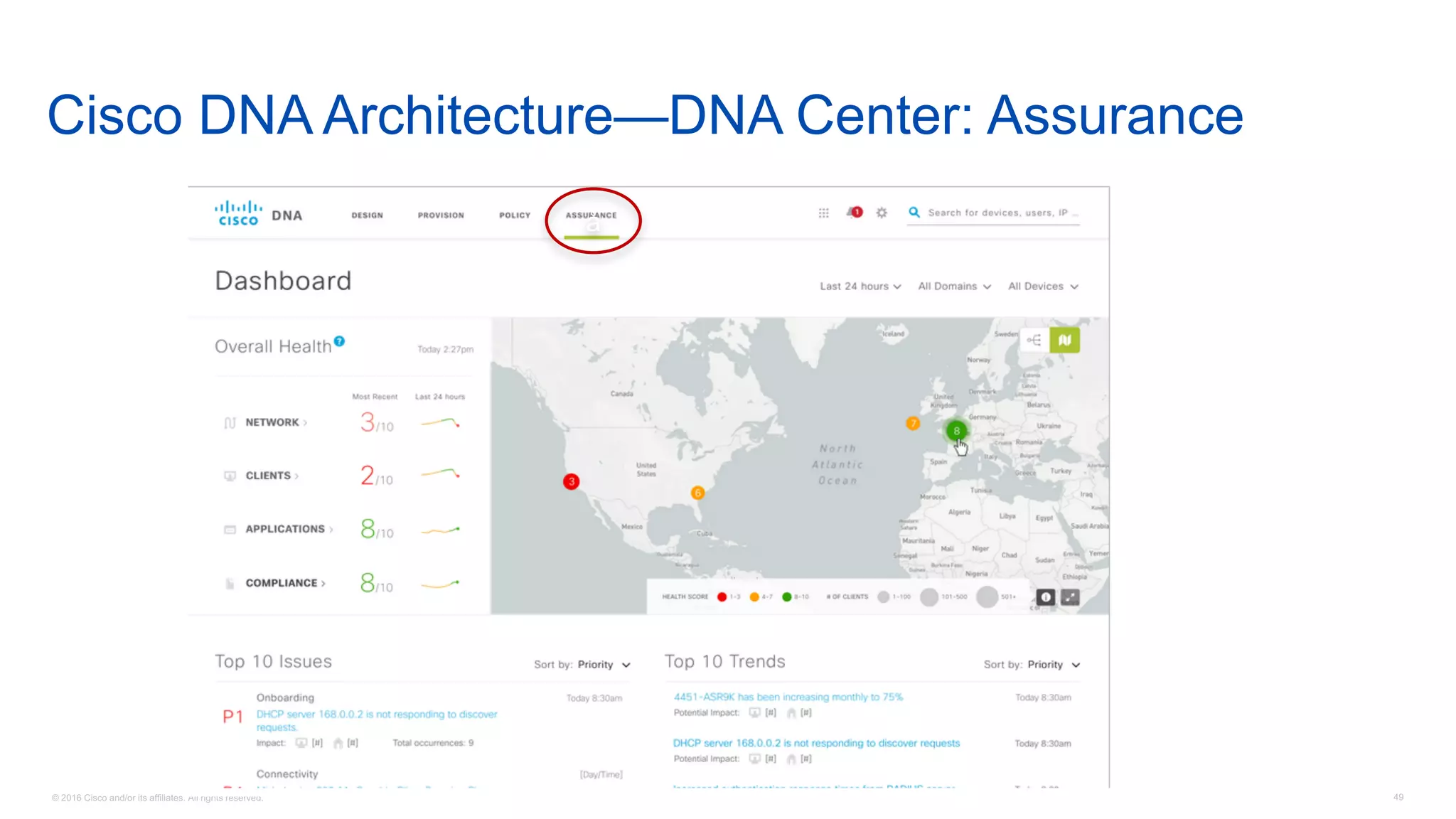
Task: Open the settings gear icon
Action: click(x=882, y=213)
